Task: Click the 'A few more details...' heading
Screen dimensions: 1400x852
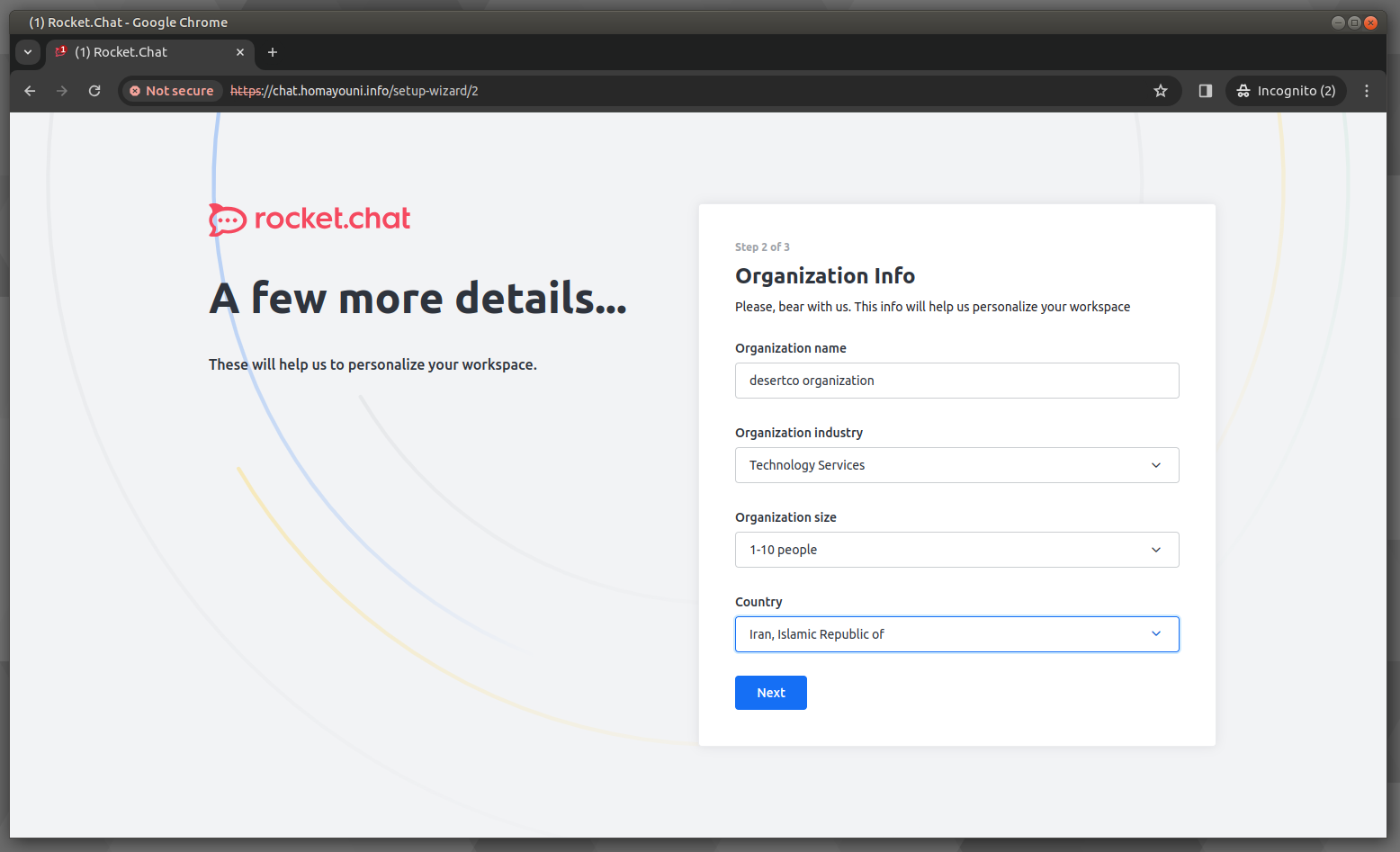Action: coord(418,299)
